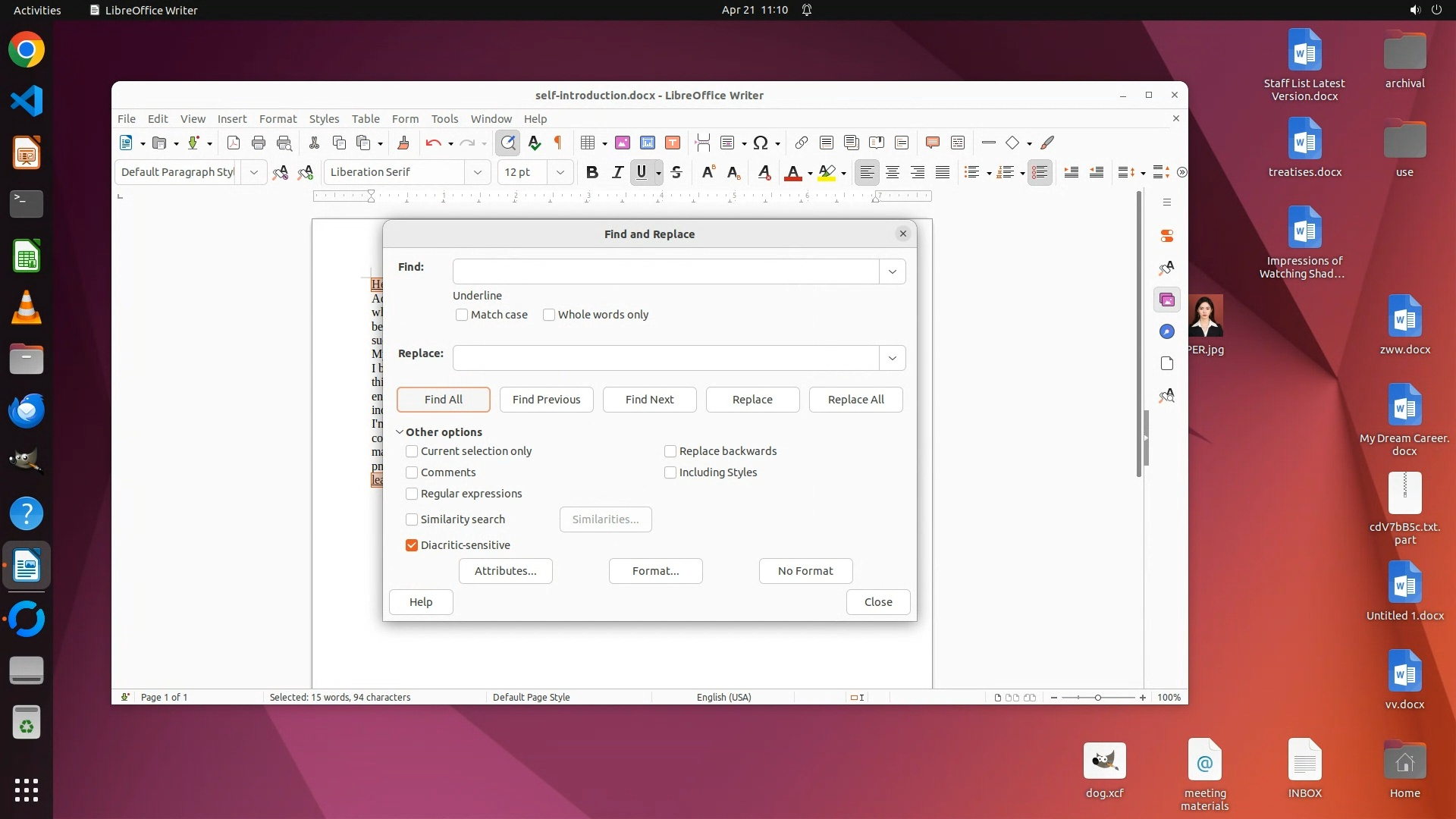Click the Strikethrough icon
Viewport: 1456px width, 819px height.
click(676, 172)
